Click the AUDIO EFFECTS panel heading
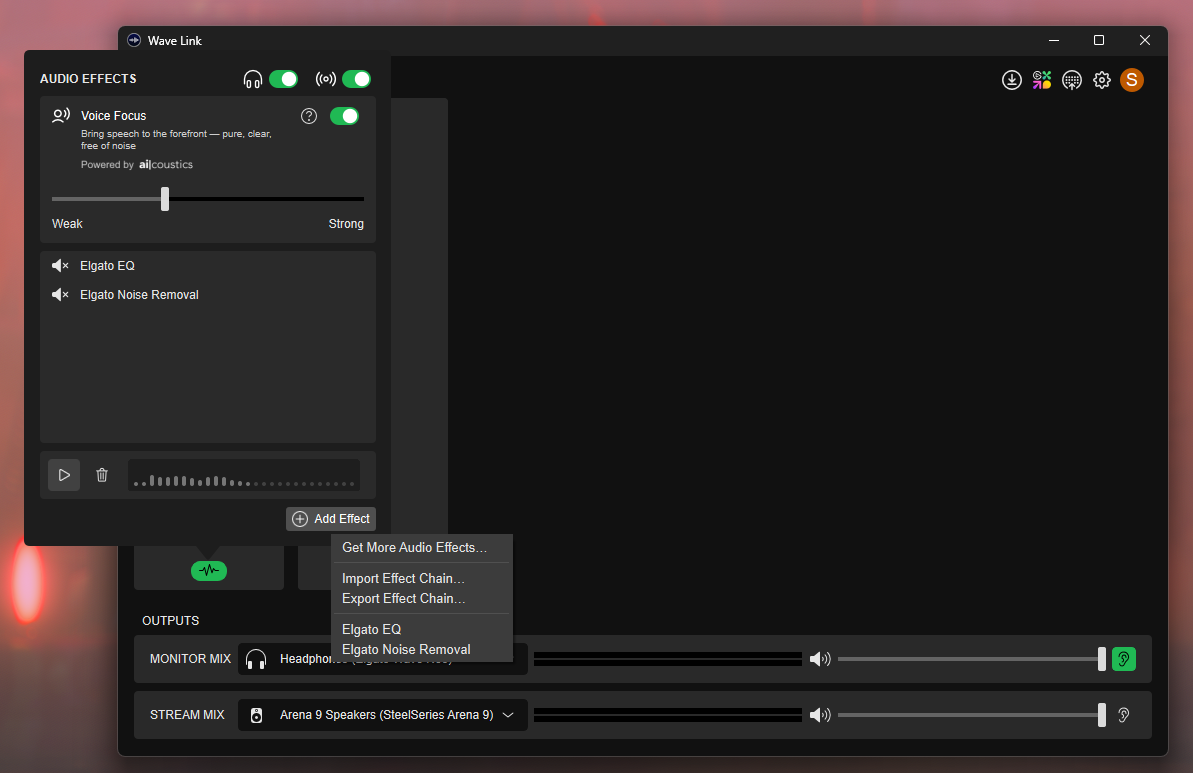Viewport: 1193px width, 773px height. [x=88, y=79]
